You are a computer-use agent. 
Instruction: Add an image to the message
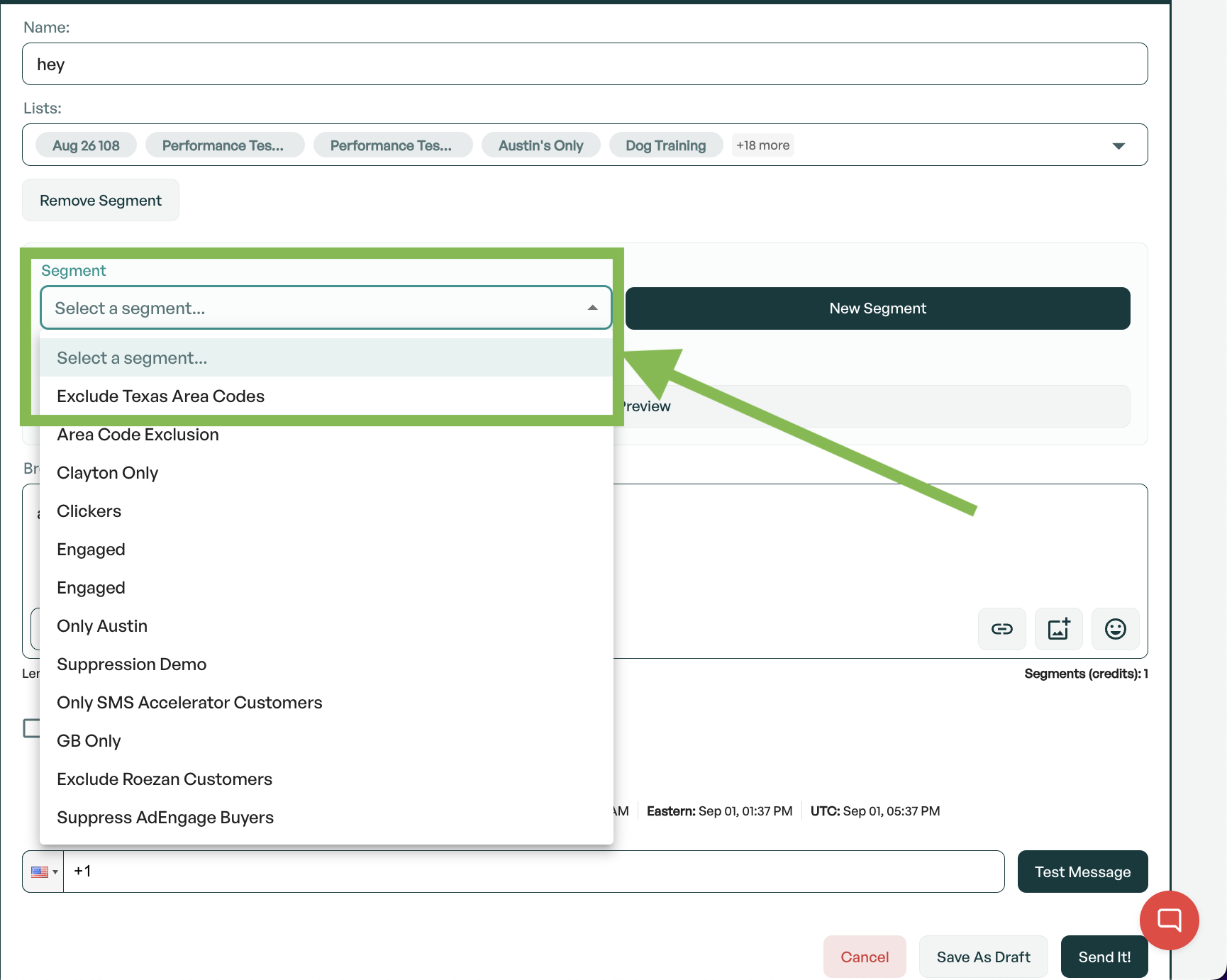tap(1058, 629)
